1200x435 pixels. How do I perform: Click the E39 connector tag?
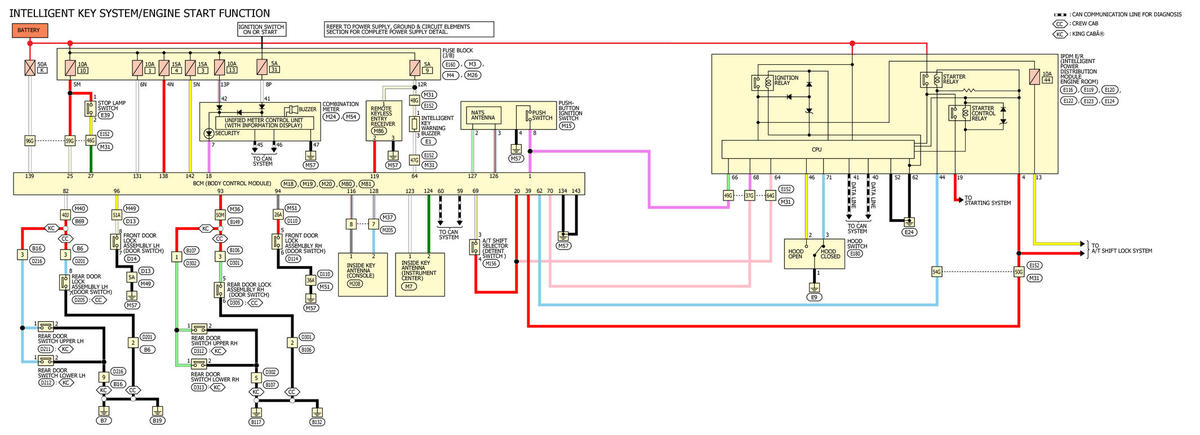point(107,115)
